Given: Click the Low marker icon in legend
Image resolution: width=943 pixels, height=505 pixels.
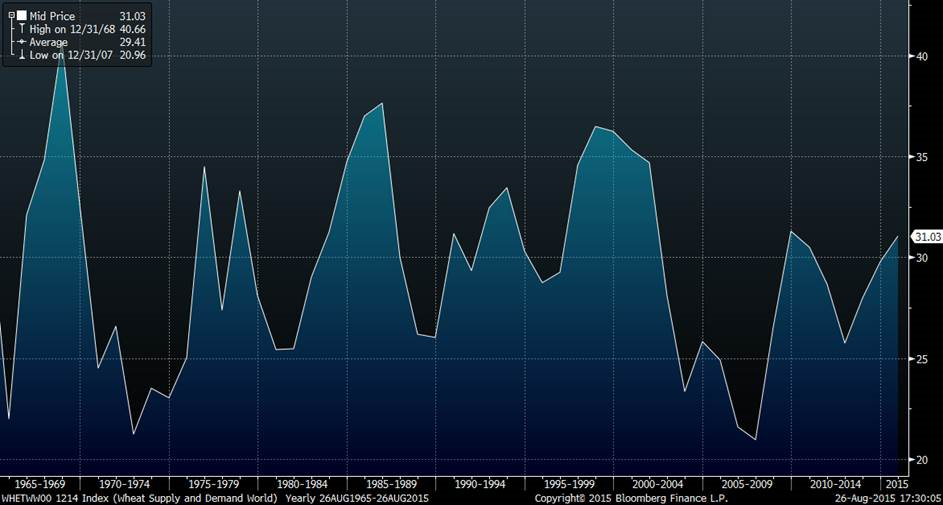Looking at the screenshot, I should point(21,55).
